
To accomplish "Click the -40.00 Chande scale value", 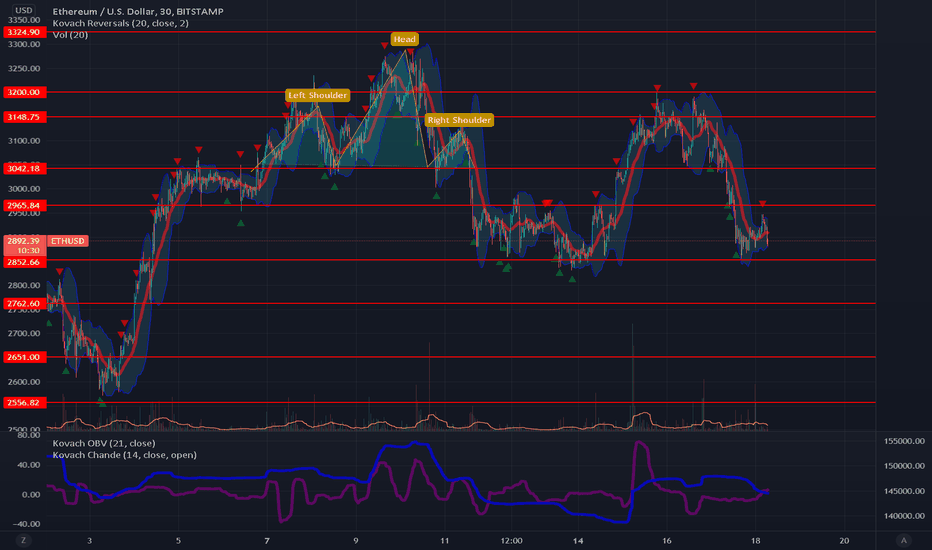I will tap(26, 524).
